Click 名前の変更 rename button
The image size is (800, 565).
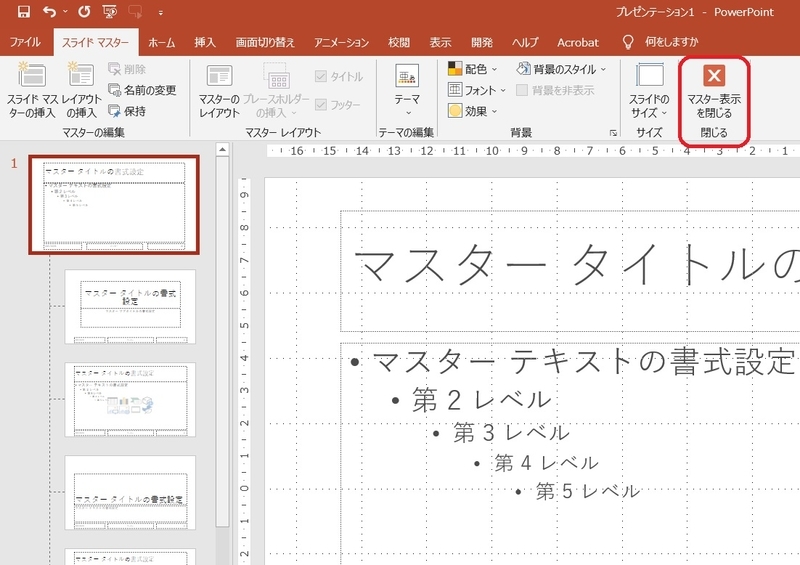point(141,90)
